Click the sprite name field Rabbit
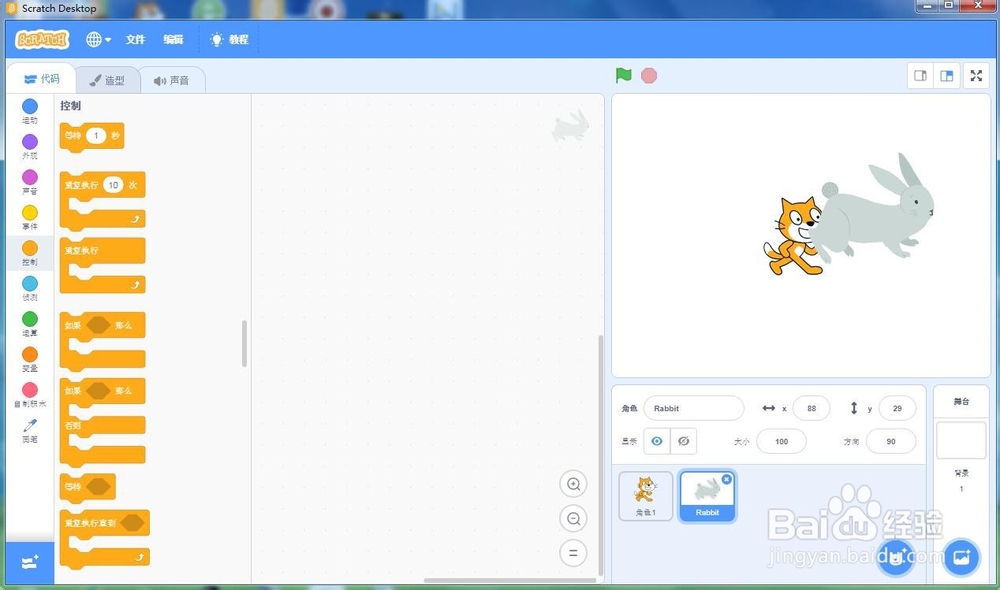 pyautogui.click(x=694, y=408)
